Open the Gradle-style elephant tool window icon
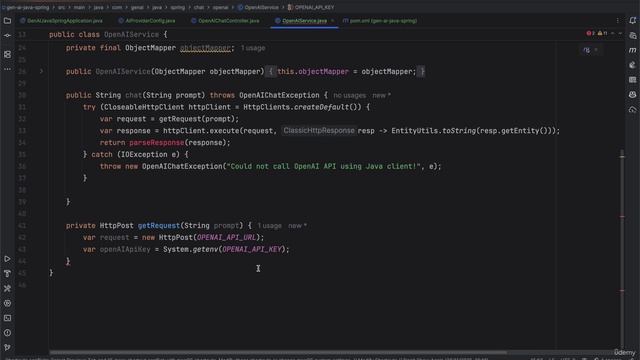The width and height of the screenshot is (640, 360). pos(632,65)
